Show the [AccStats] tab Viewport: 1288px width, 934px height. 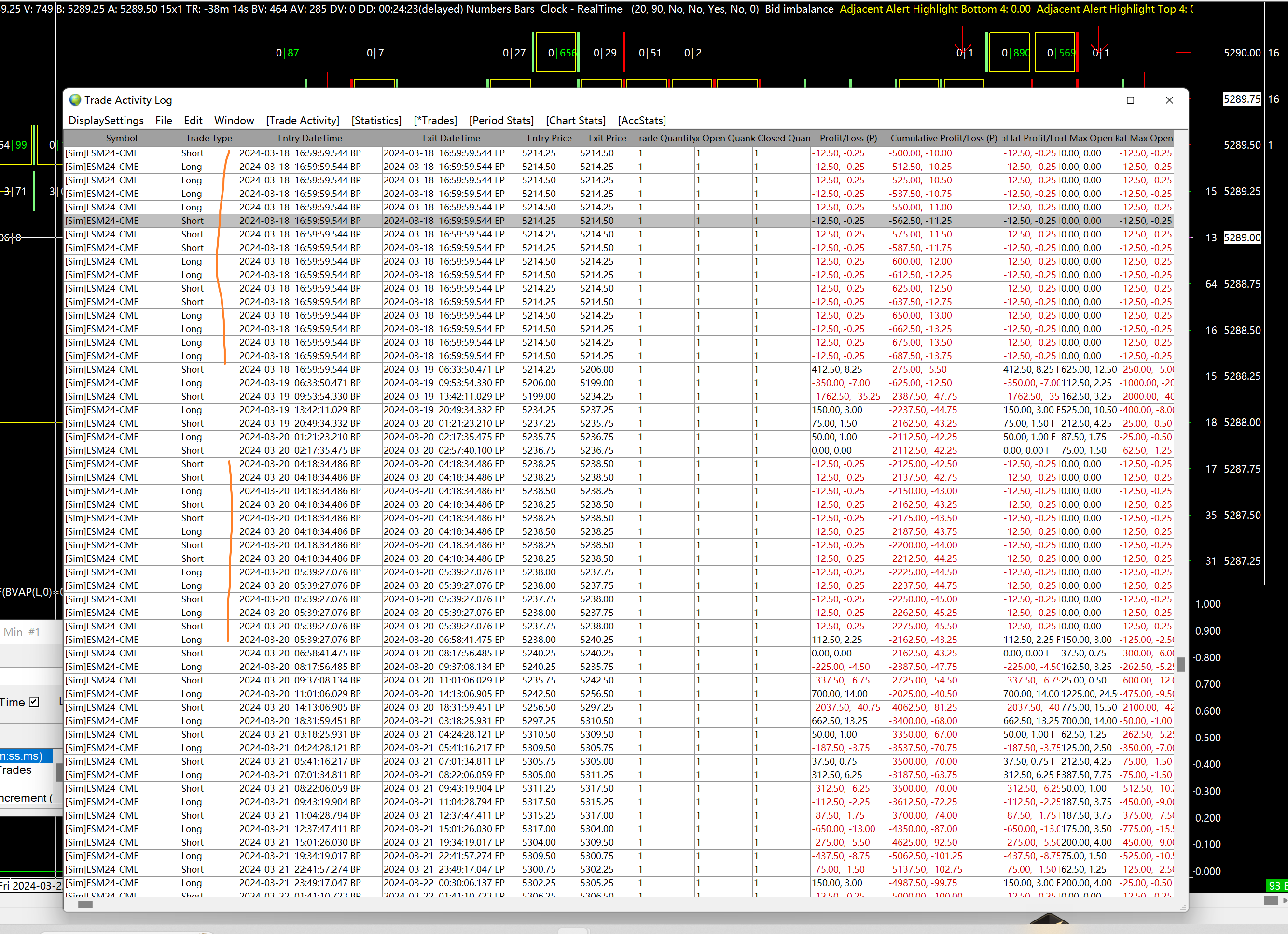642,121
